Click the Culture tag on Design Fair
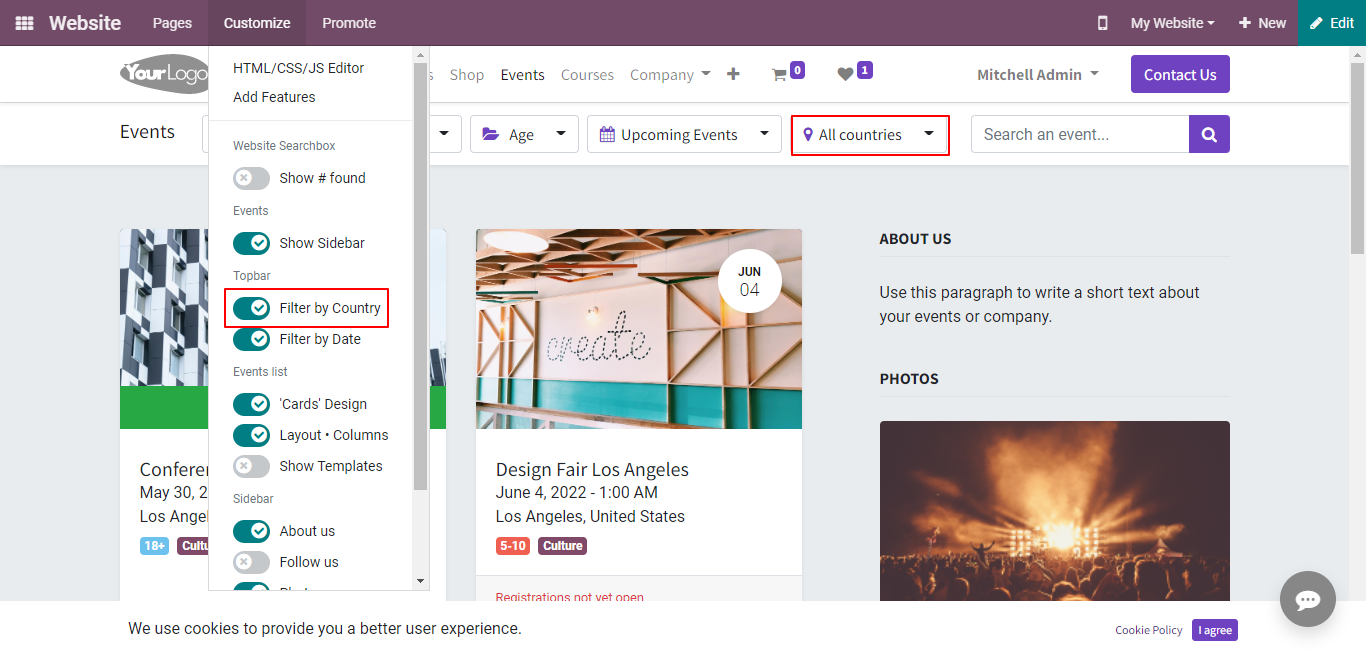Screen dimensions: 1366x657 click(x=563, y=546)
